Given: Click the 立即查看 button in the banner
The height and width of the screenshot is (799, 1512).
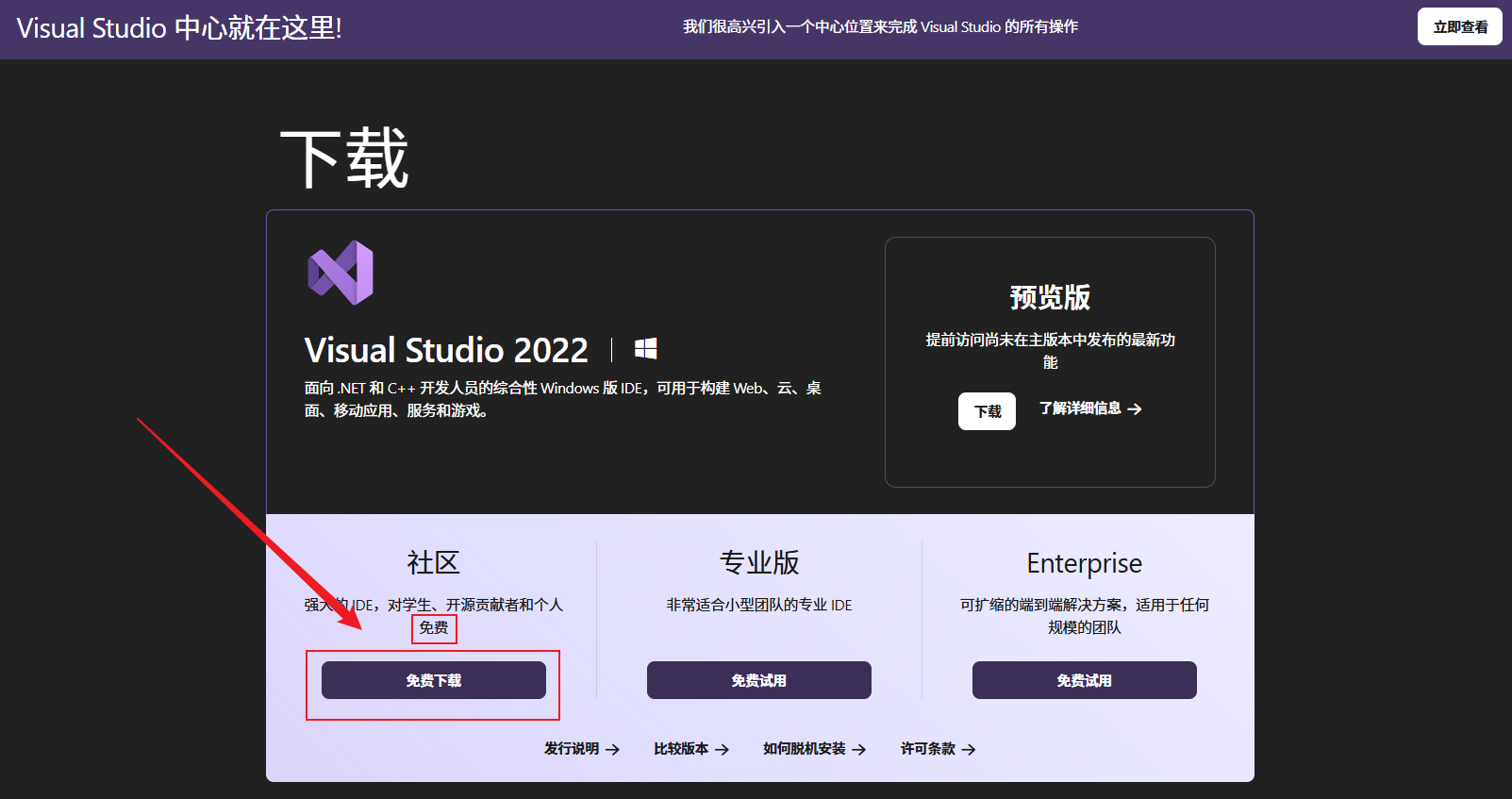Looking at the screenshot, I should [x=1460, y=26].
